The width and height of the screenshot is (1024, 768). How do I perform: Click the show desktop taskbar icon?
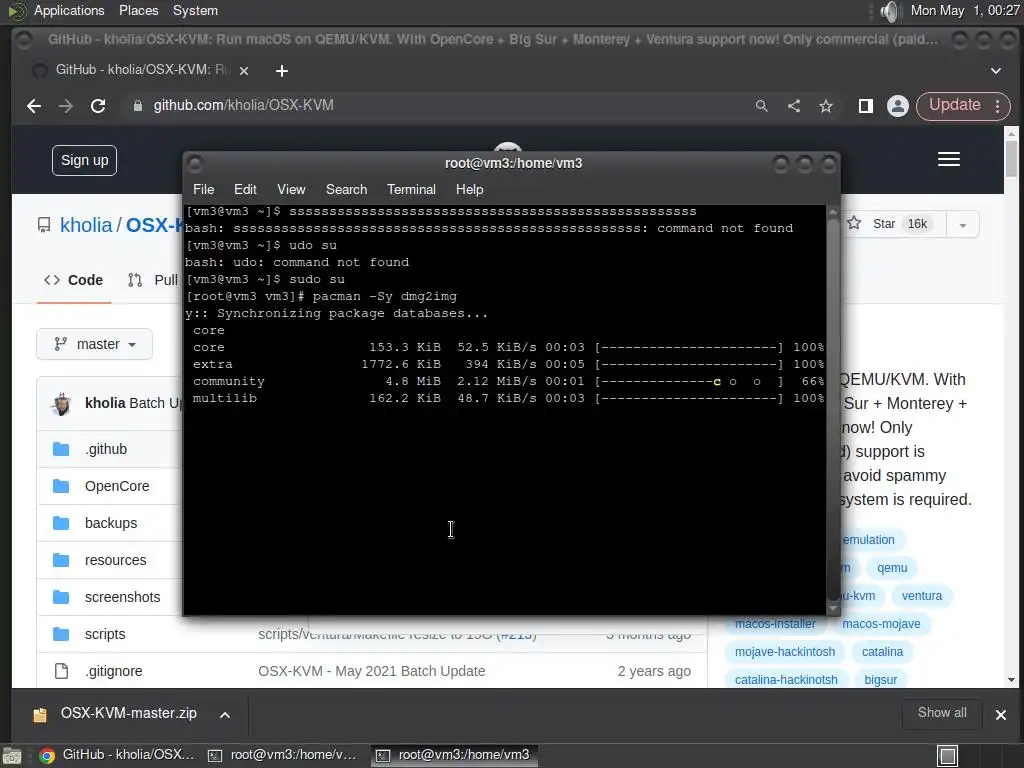click(12, 756)
